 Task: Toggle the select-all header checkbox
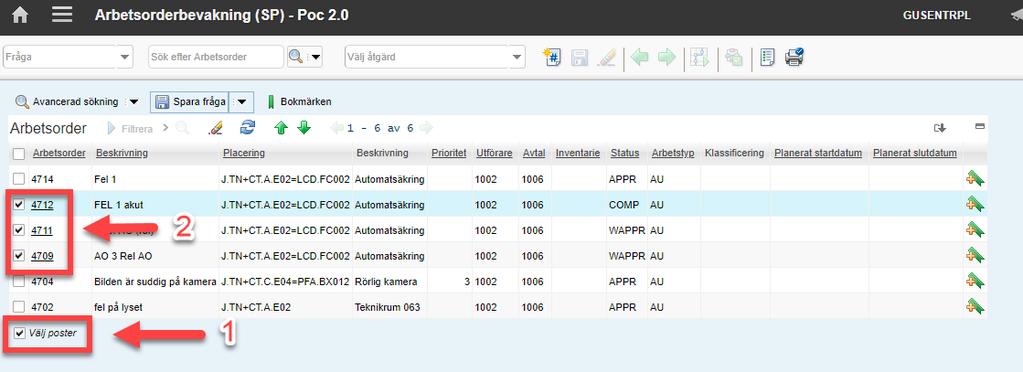click(x=19, y=154)
